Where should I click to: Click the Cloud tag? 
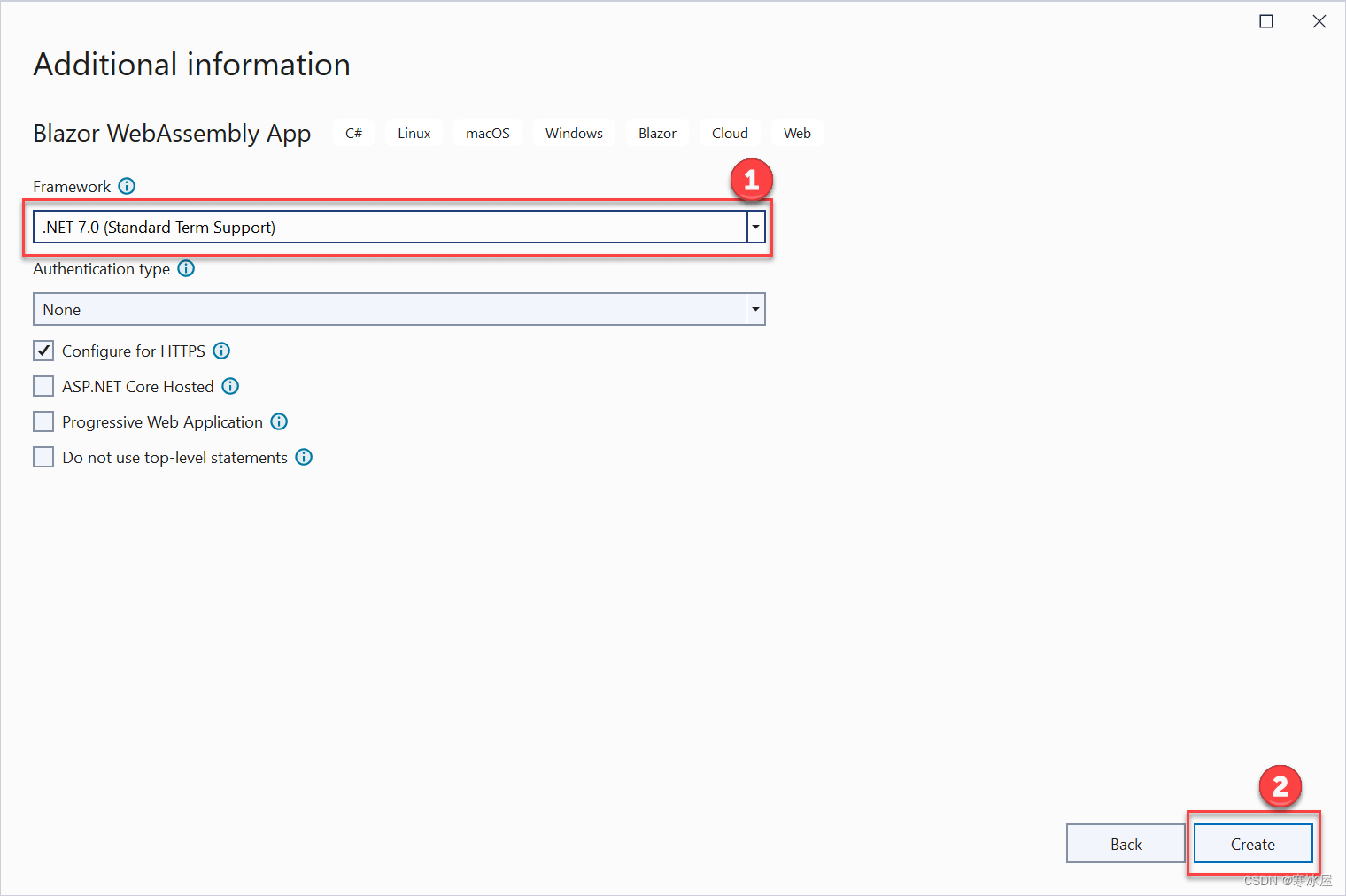coord(729,133)
